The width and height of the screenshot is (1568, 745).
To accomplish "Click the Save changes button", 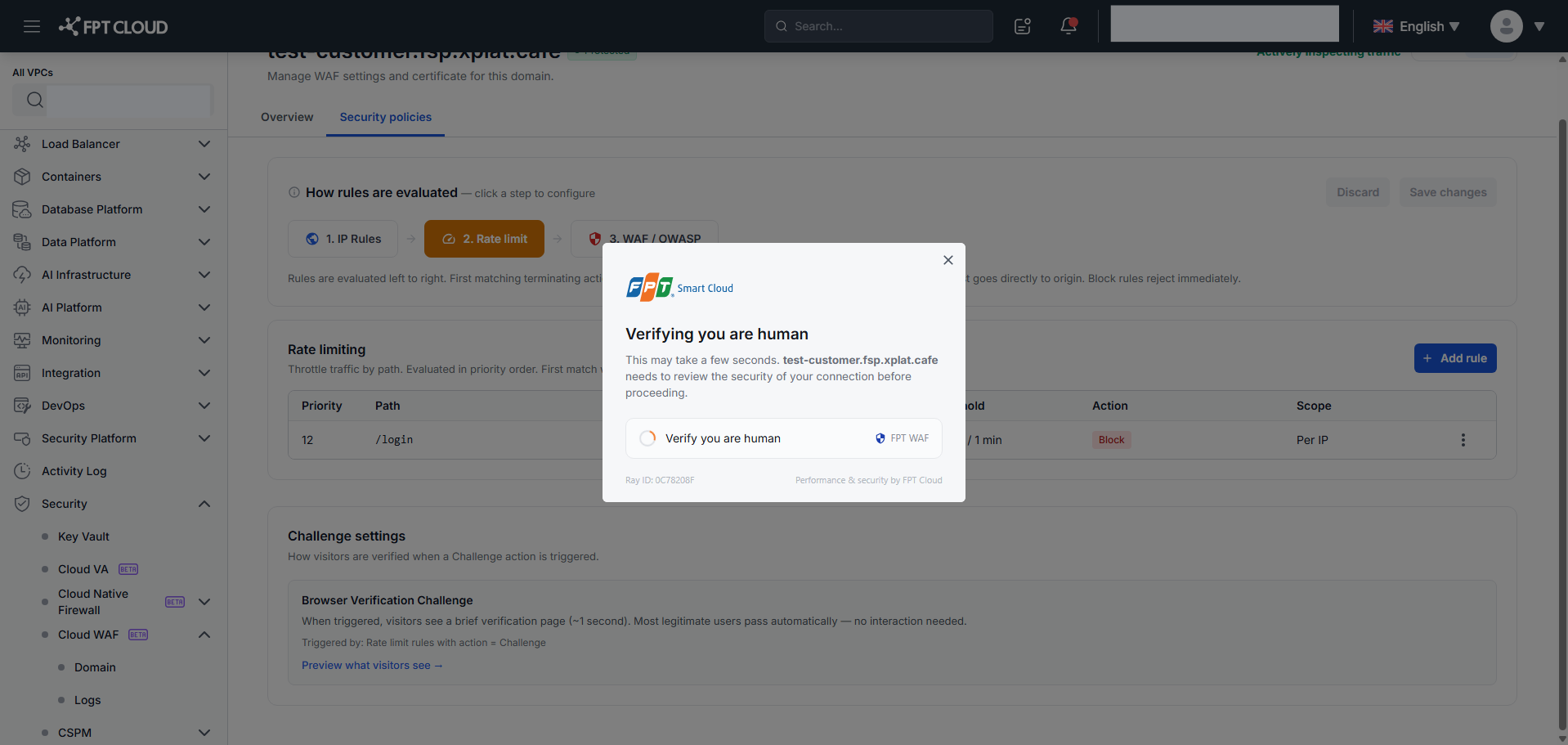I will pyautogui.click(x=1448, y=192).
